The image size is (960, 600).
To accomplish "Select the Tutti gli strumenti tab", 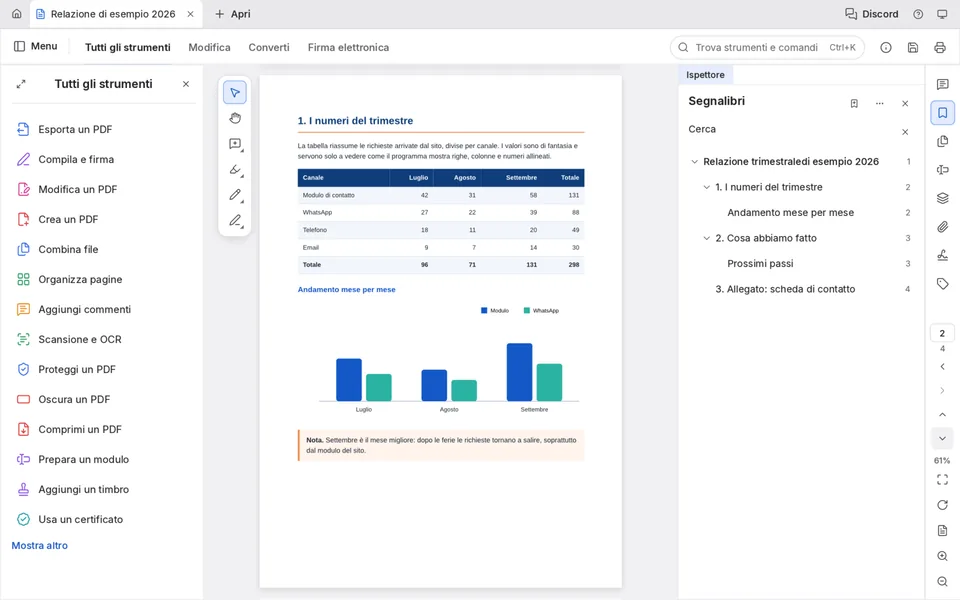I will coord(127,47).
